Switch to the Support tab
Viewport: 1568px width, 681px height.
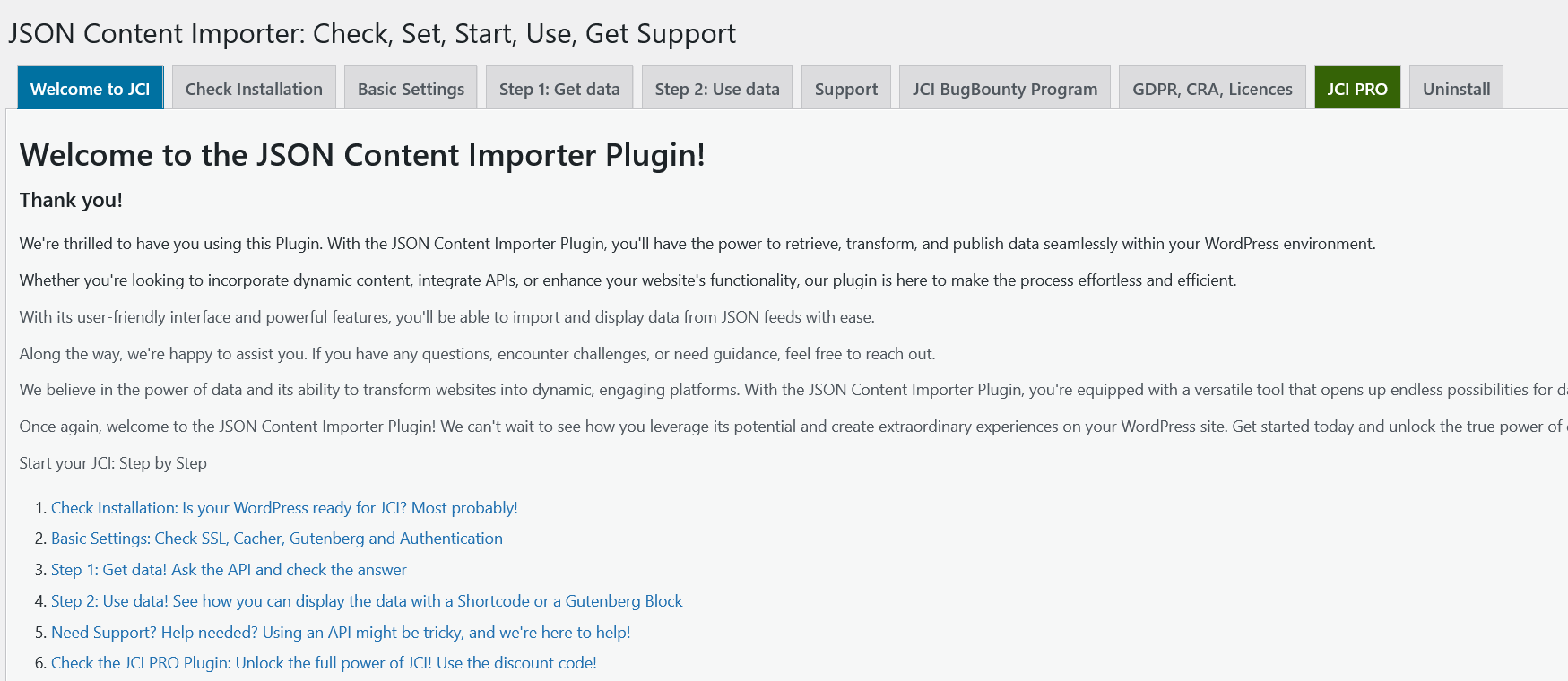tap(845, 89)
